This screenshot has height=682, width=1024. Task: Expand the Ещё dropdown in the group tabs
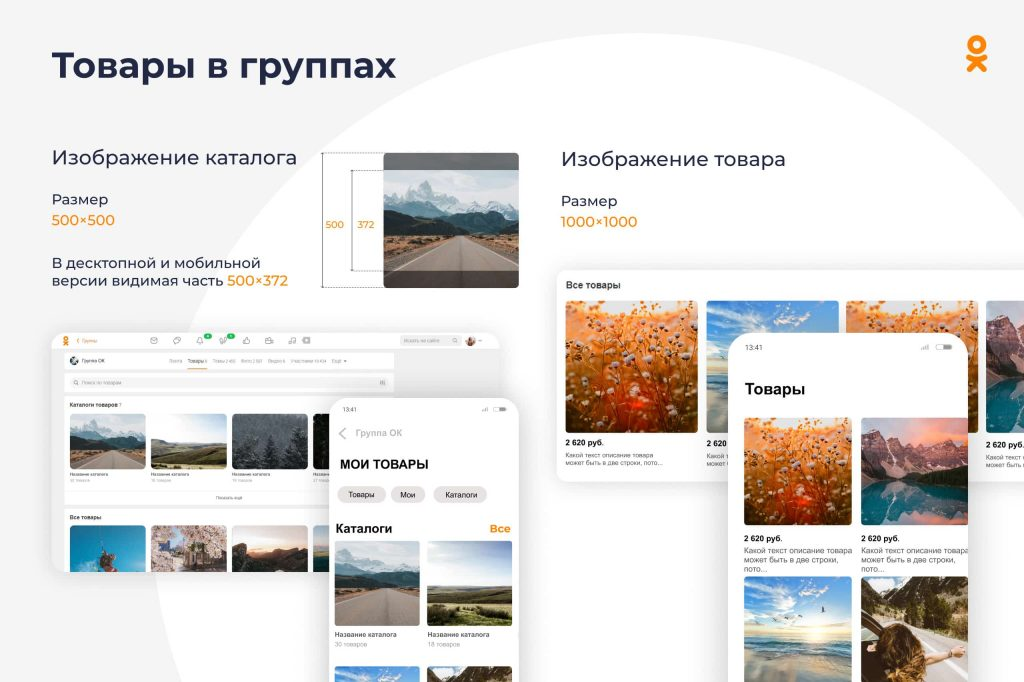point(339,361)
